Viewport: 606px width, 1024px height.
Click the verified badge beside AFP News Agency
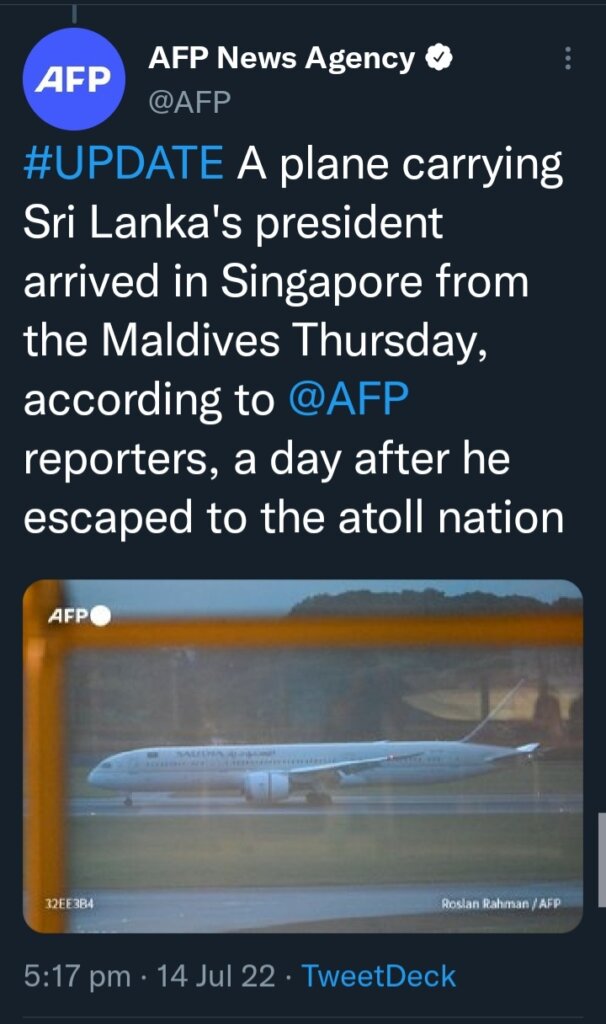coord(439,58)
